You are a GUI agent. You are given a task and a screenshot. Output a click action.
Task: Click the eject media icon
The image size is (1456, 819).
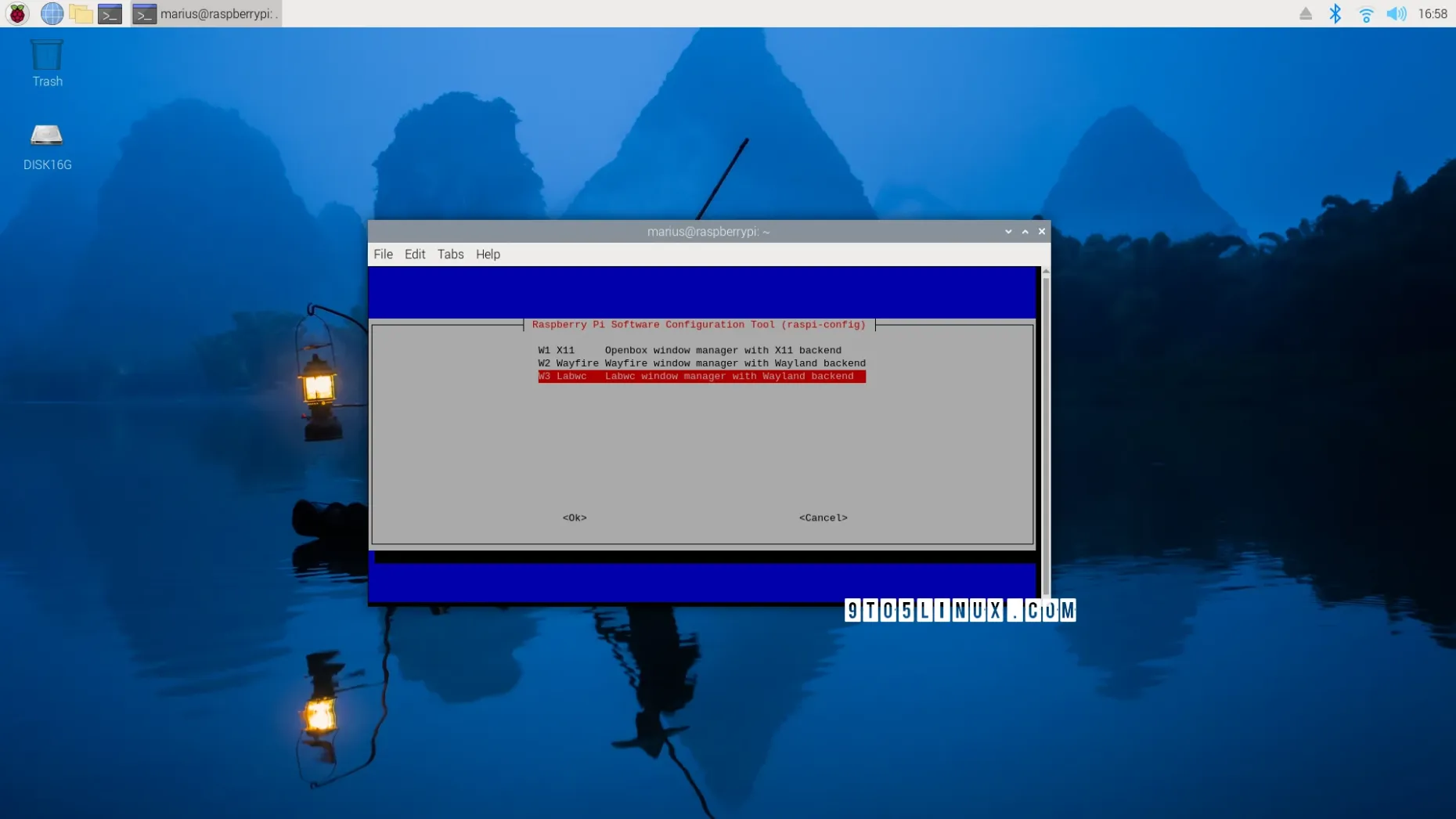point(1305,13)
